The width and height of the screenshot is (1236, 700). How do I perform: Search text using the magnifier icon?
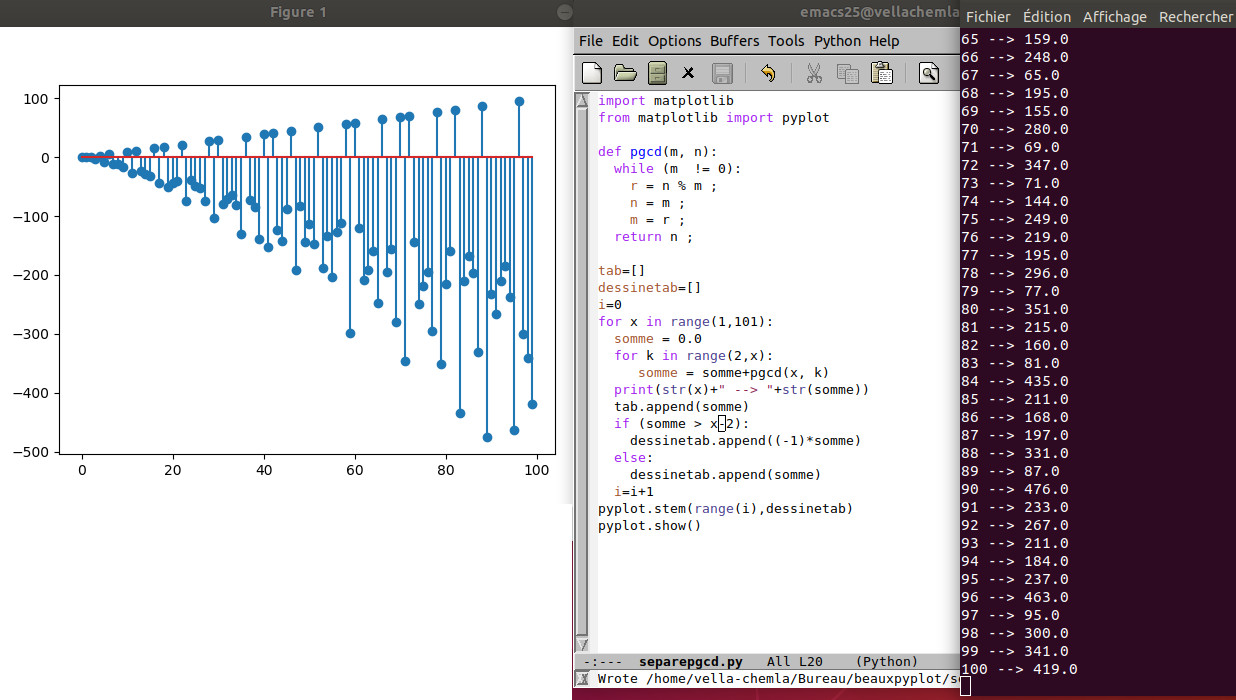point(929,72)
